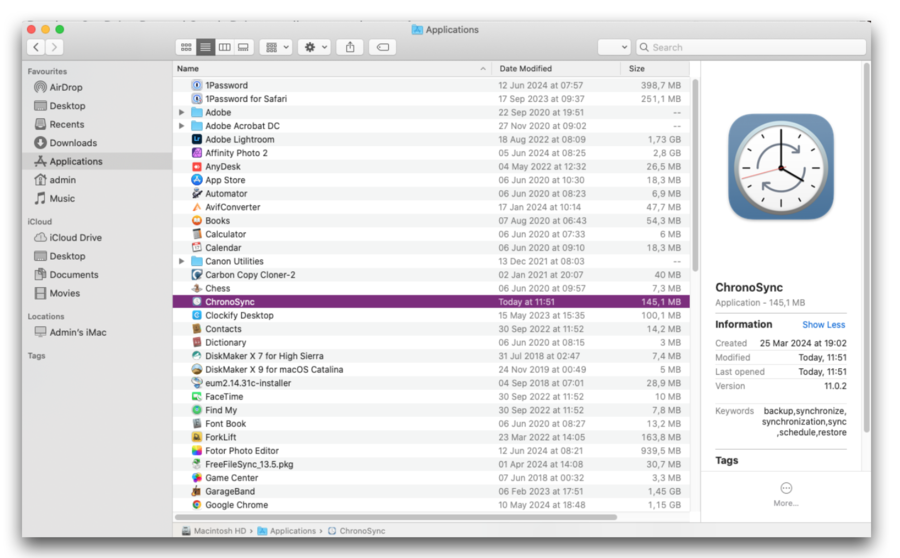Go back with the left chevron button
This screenshot has width=900, height=558.
coord(36,47)
